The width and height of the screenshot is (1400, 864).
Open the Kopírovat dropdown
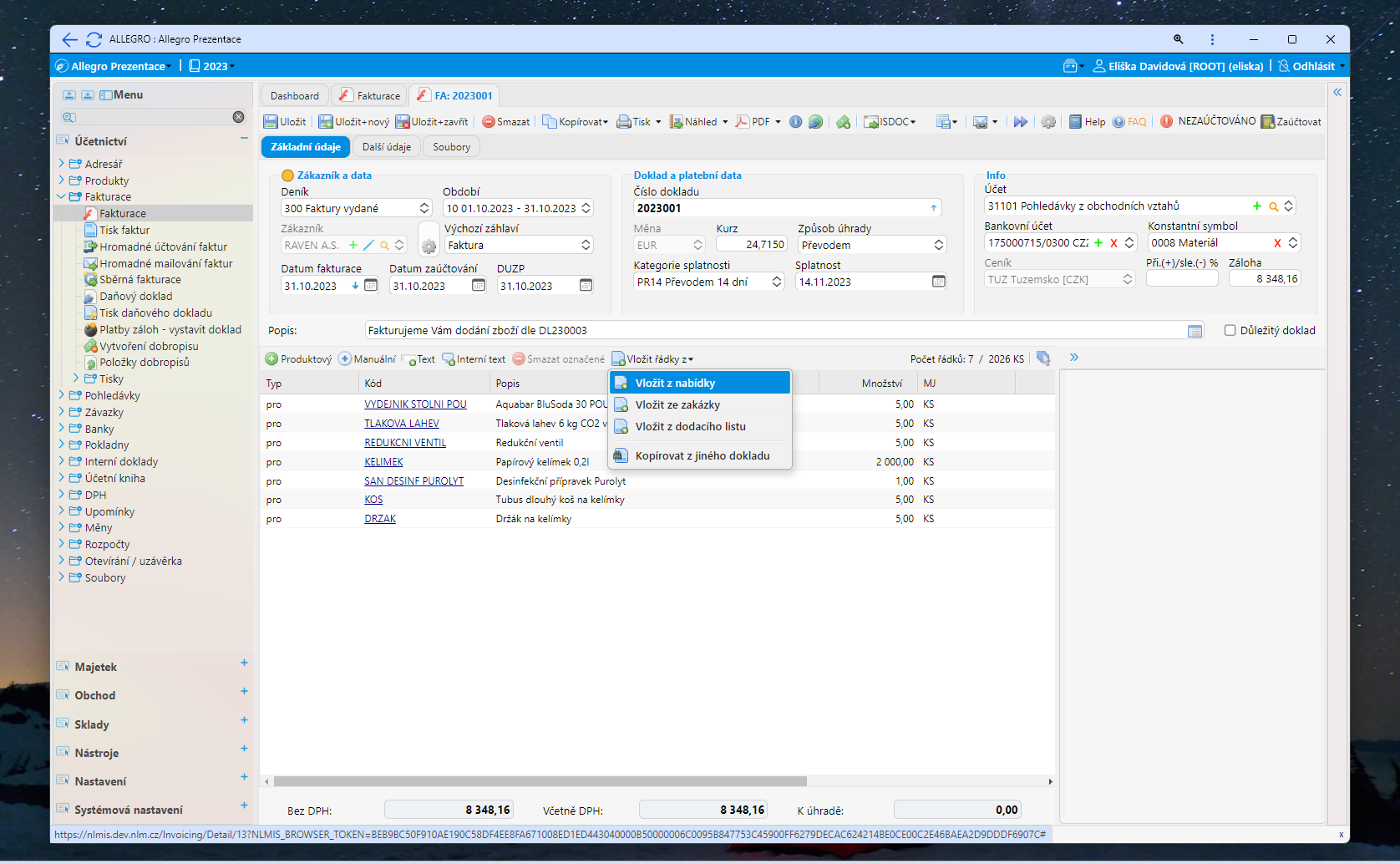click(x=576, y=122)
